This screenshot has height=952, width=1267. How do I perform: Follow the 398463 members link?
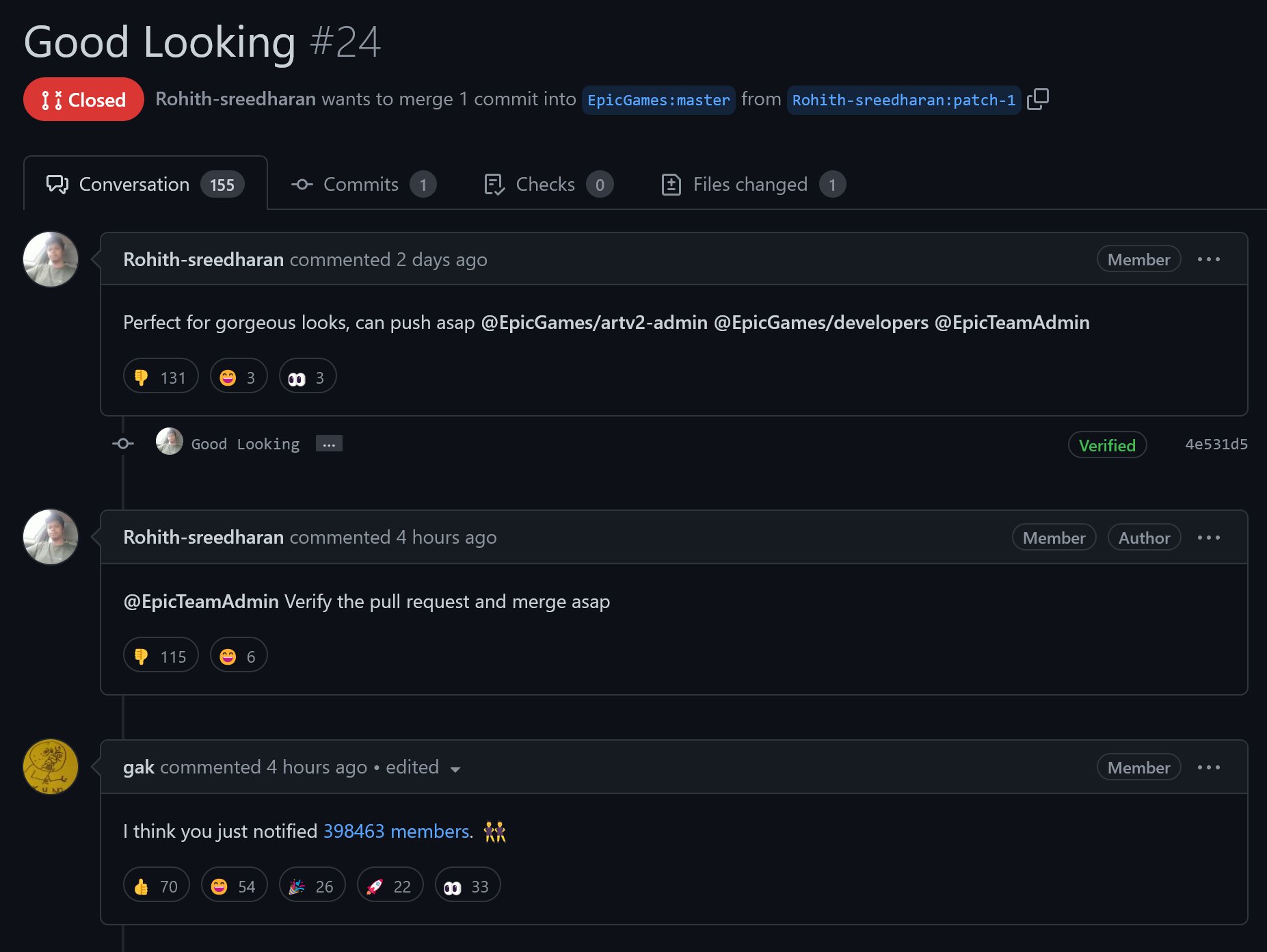396,831
